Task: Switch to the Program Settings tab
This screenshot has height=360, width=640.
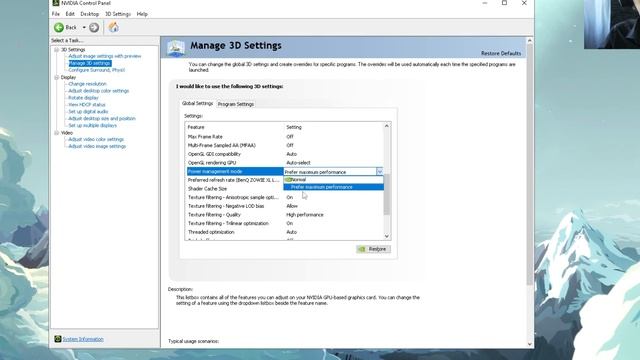Action: [x=236, y=104]
